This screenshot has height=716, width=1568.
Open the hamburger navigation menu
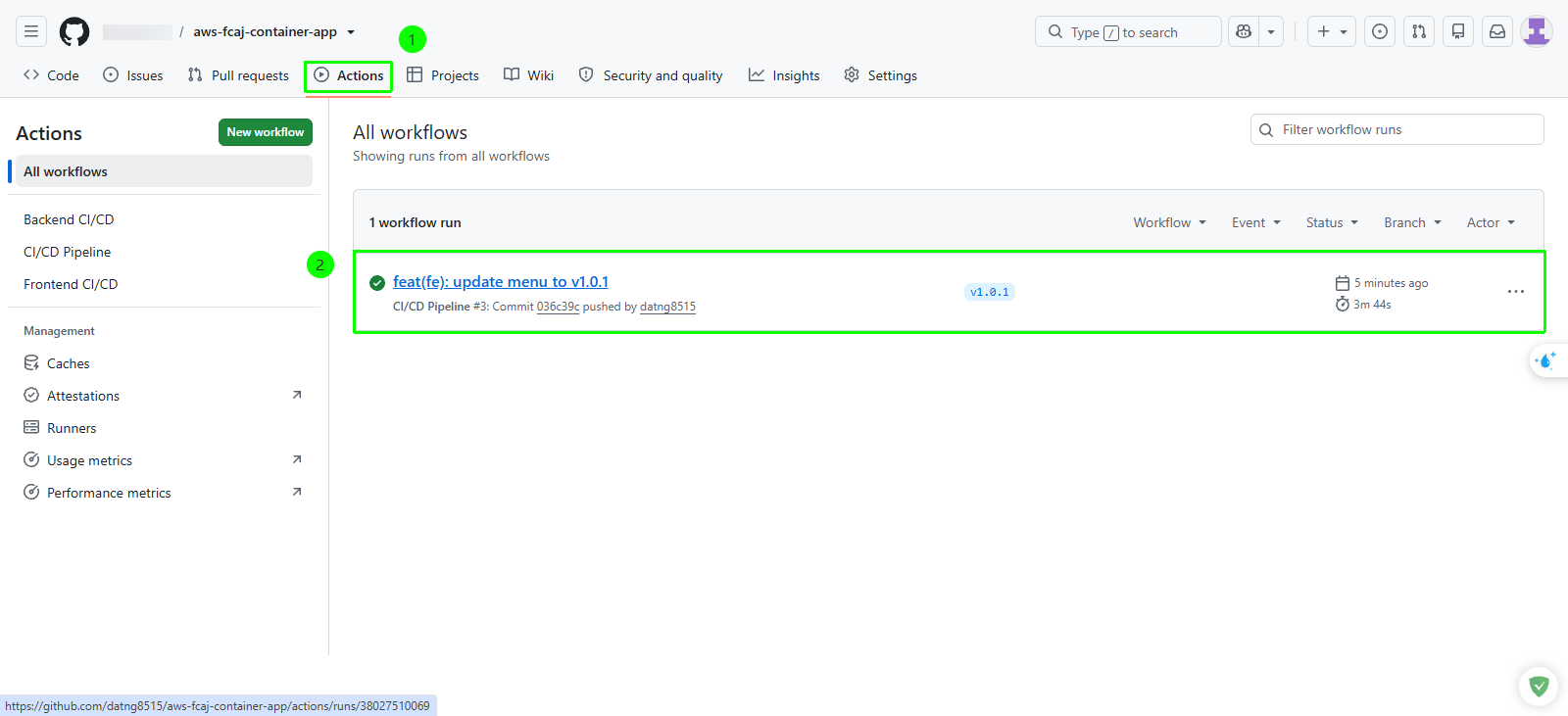[31, 31]
